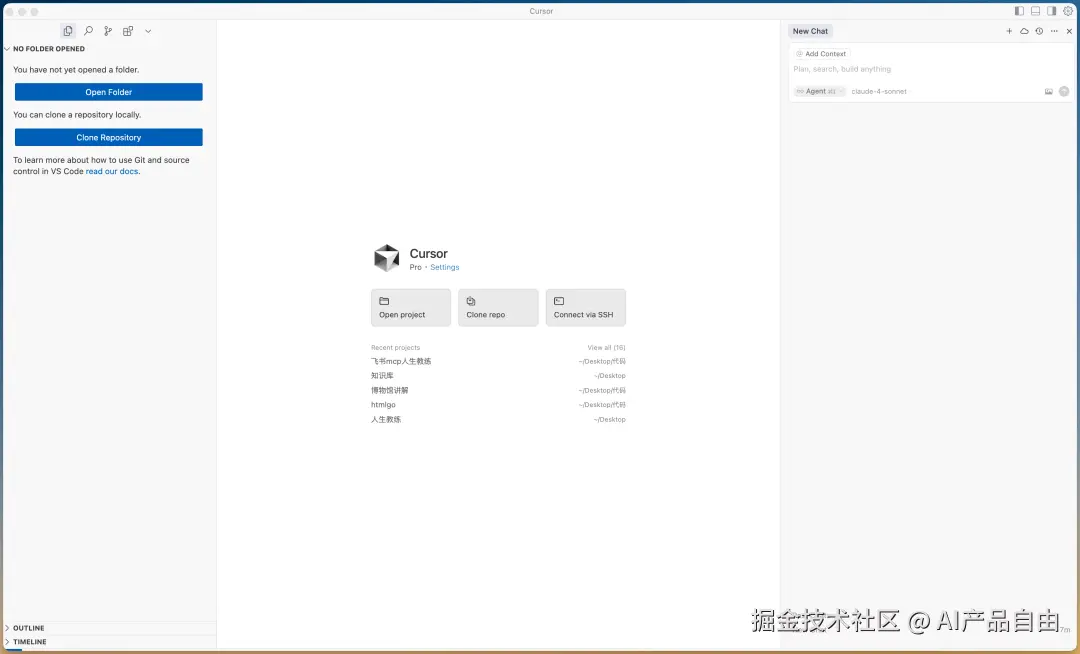
Task: Open the Agent mode dropdown
Action: 820,92
